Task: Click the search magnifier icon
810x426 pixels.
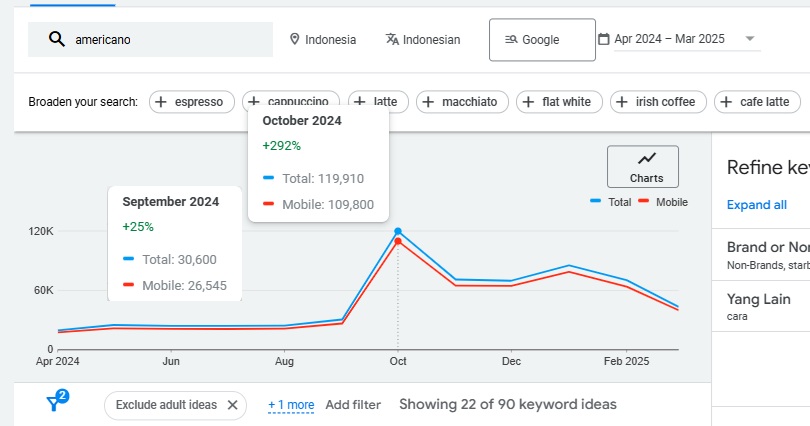Action: click(55, 40)
